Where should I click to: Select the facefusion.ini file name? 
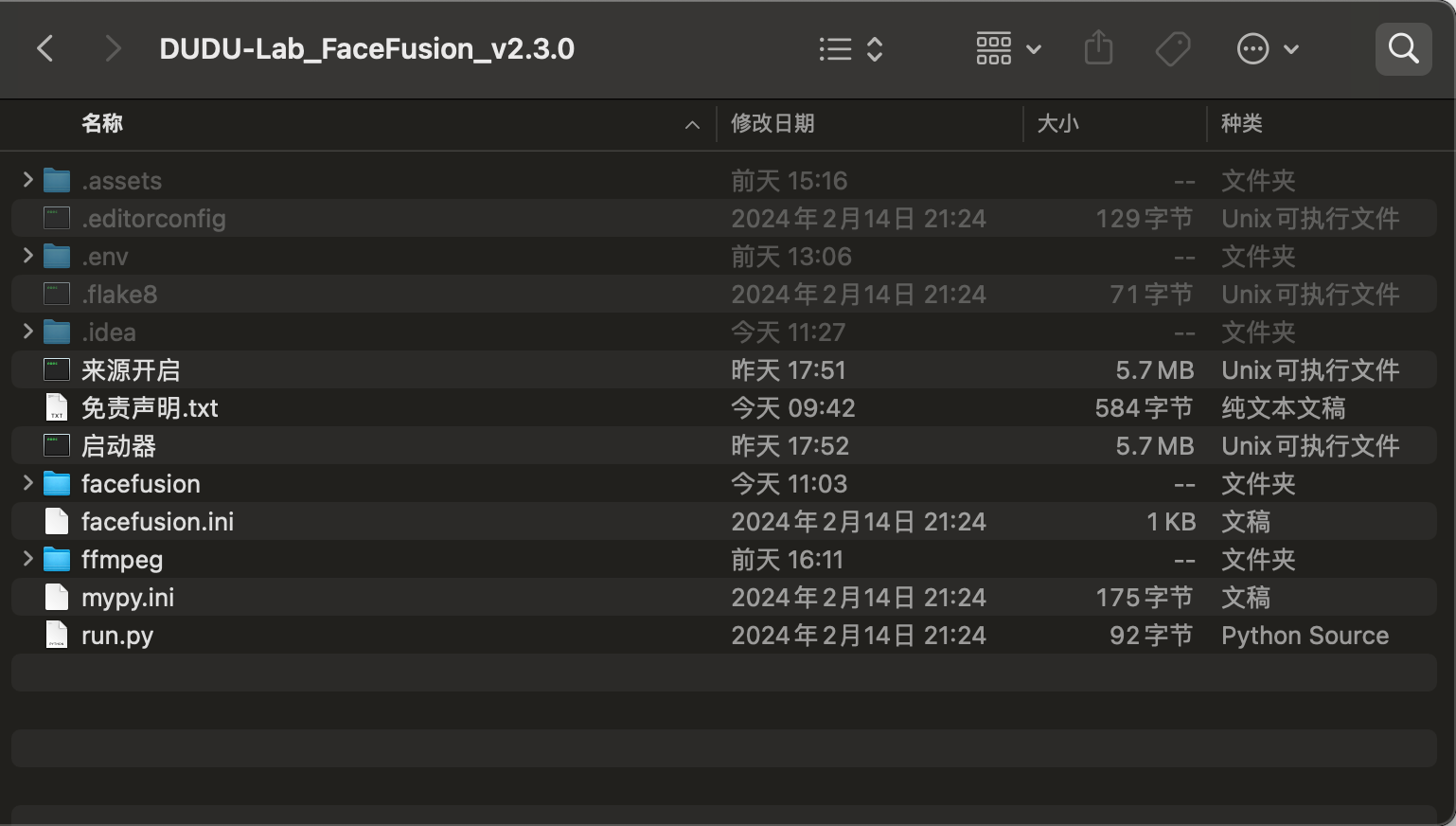tap(157, 522)
